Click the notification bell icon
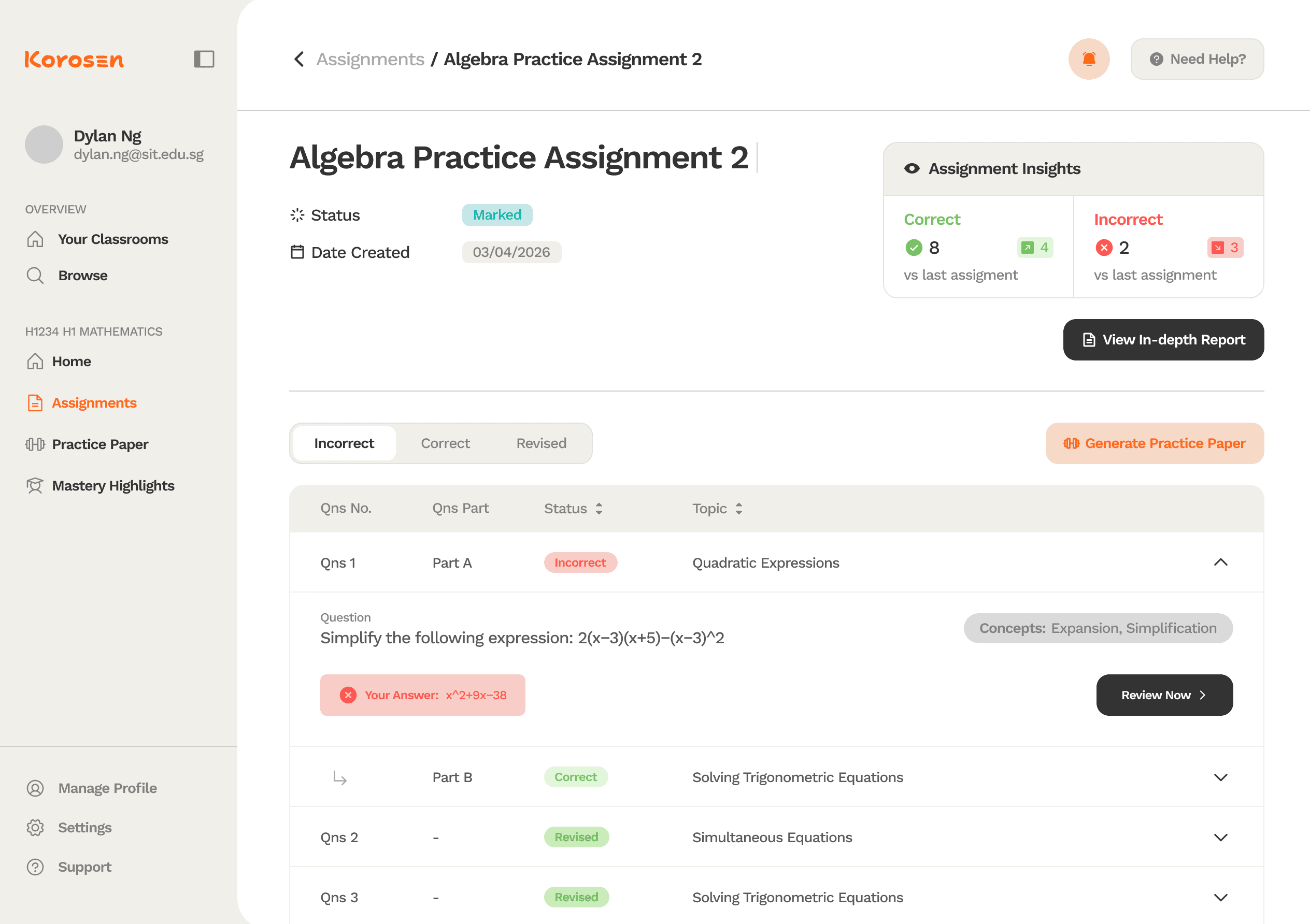This screenshot has width=1310, height=924. [1089, 60]
